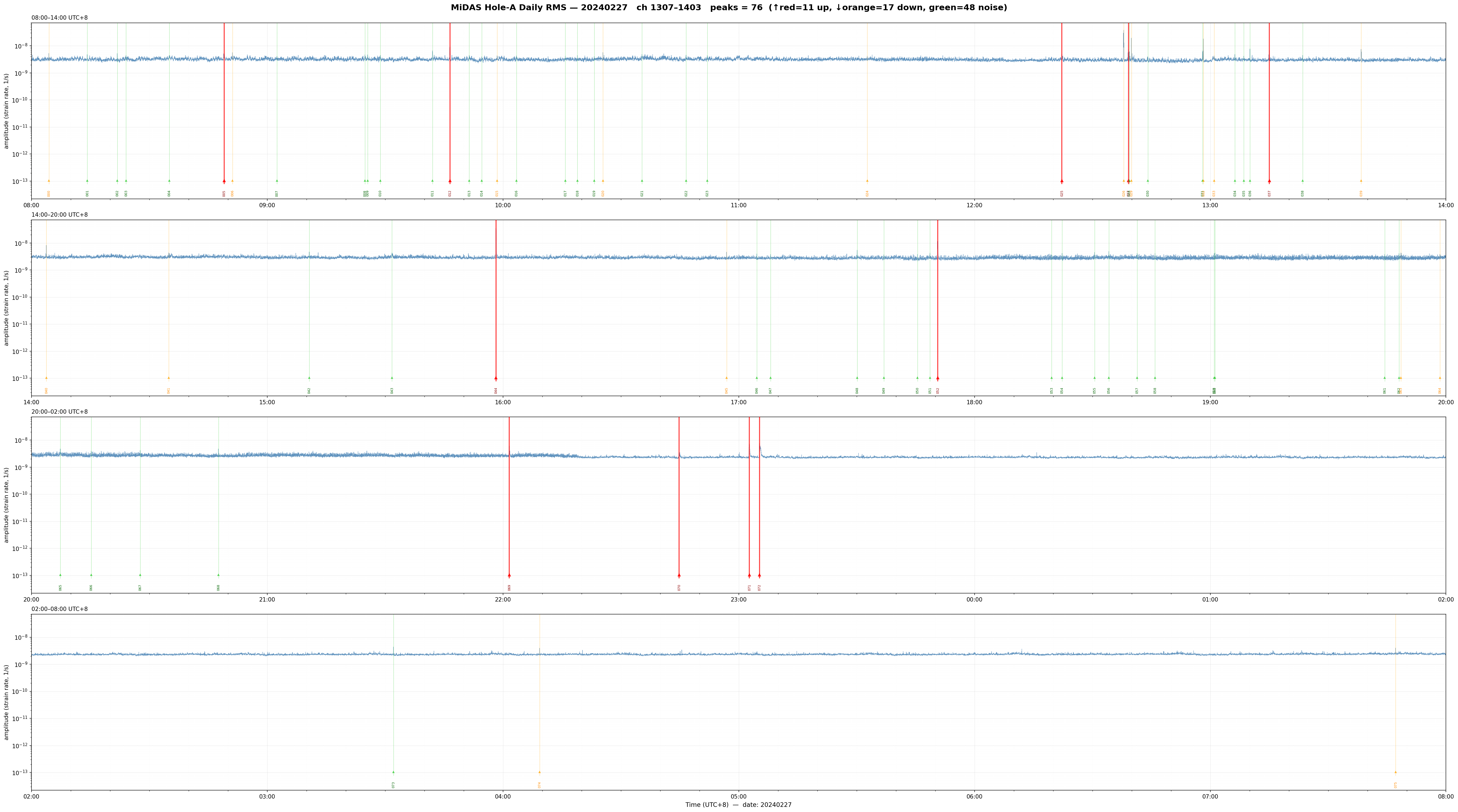This screenshot has height=812, width=1458.
Task: Select the green peak number text 058
Action: pyautogui.click(x=1155, y=391)
